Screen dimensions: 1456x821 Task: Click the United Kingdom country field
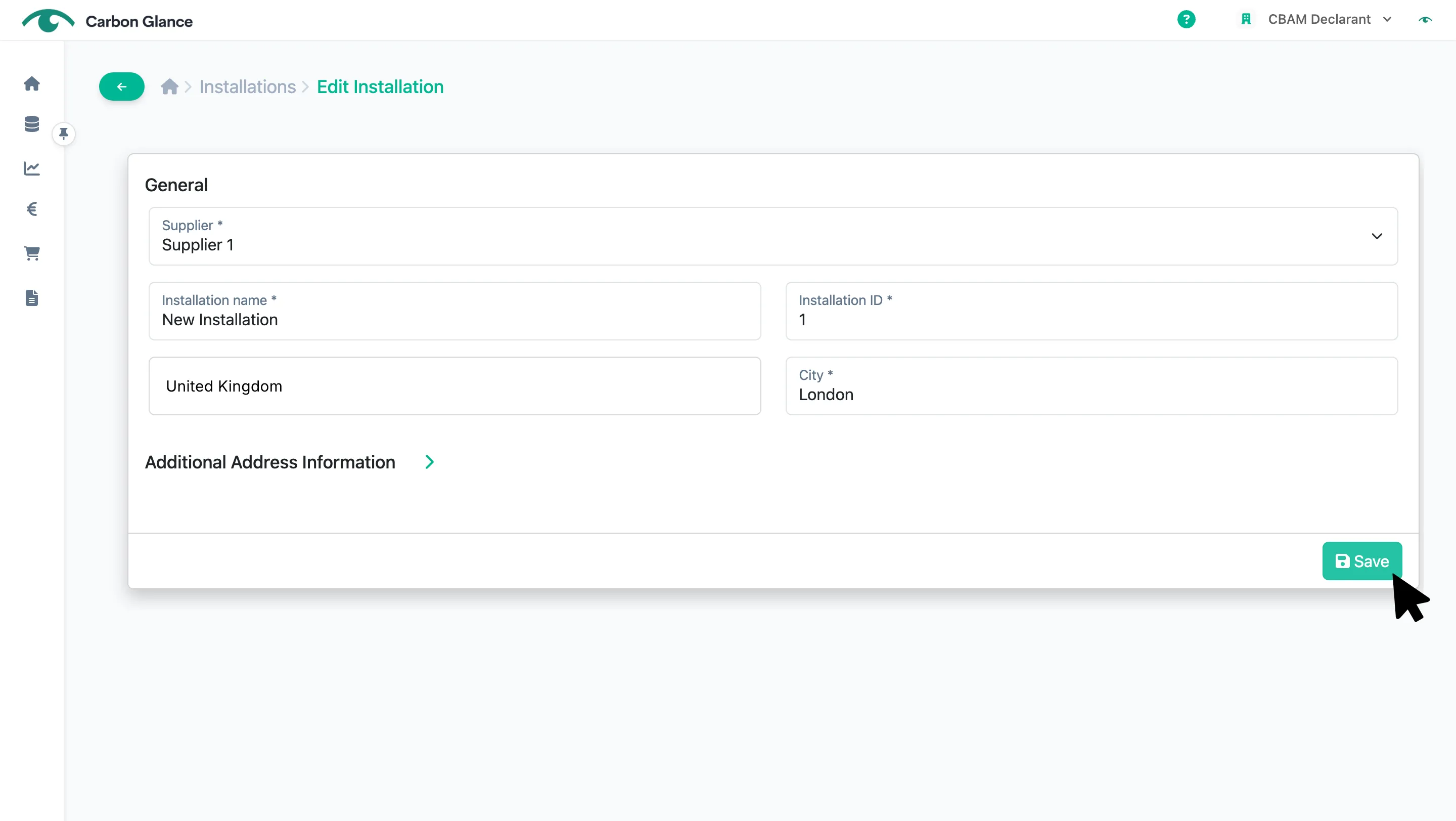(x=454, y=385)
